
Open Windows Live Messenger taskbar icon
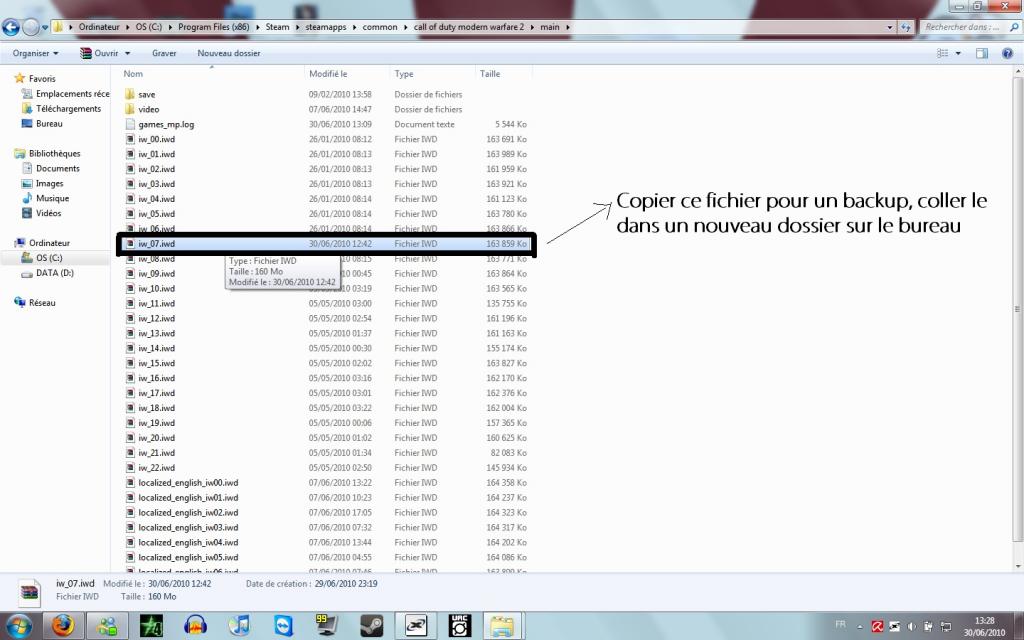click(x=107, y=626)
